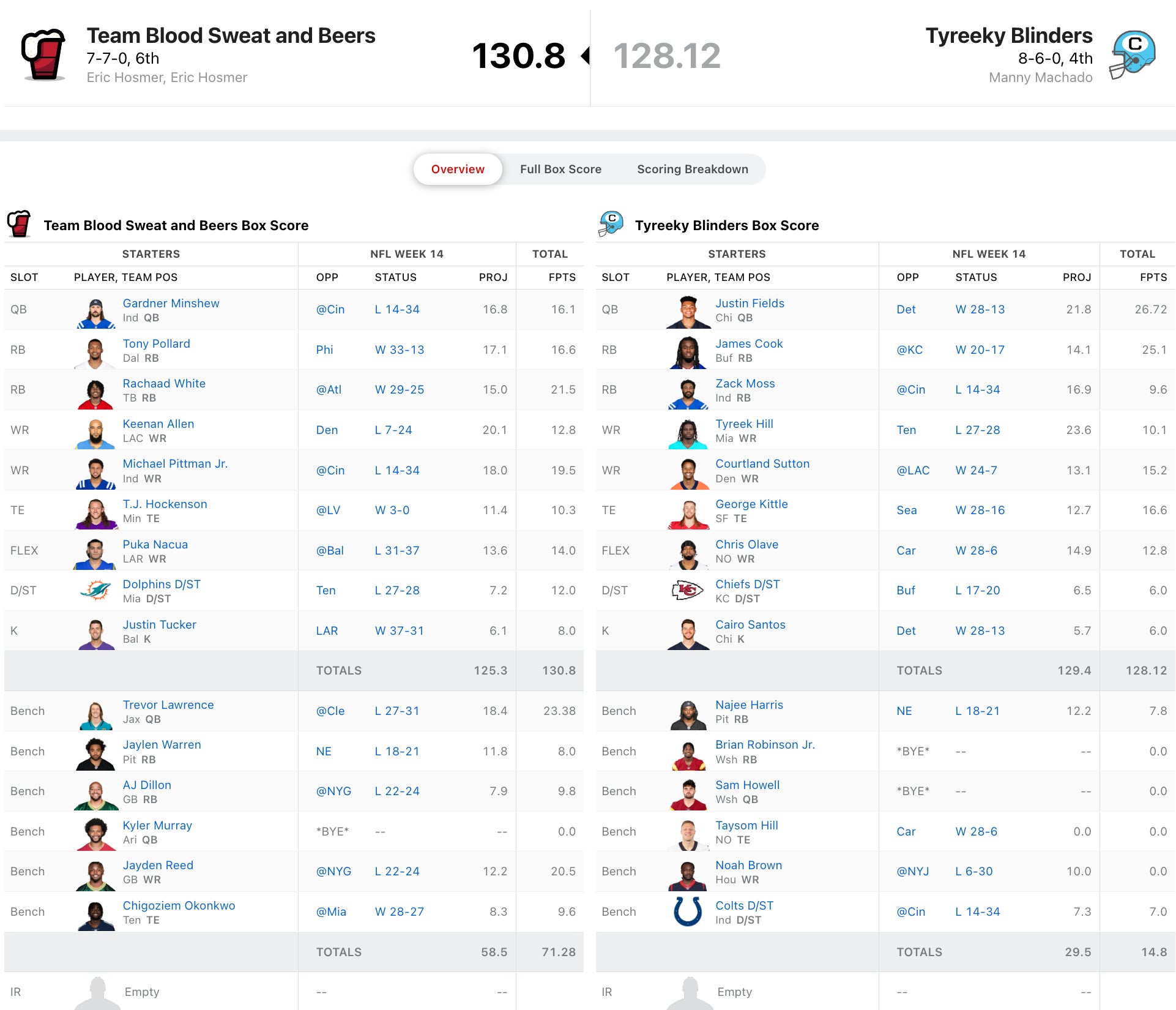Click the W 33-13 game status link

point(399,350)
